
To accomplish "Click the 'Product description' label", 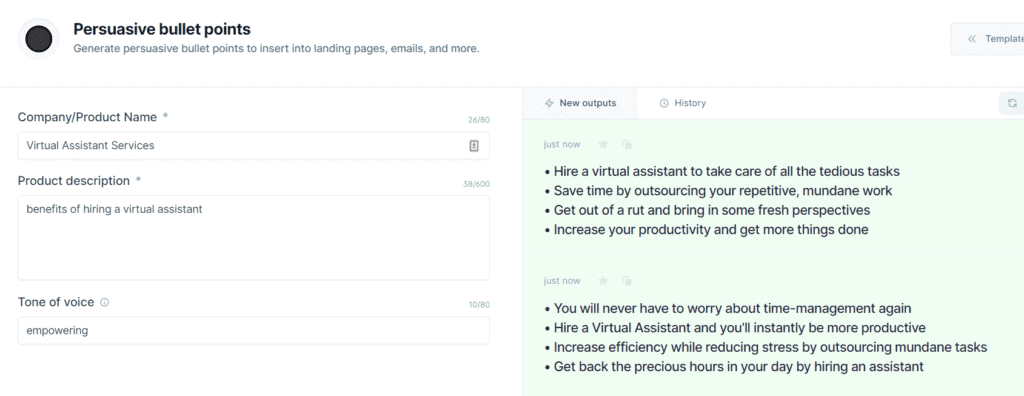I will tap(74, 181).
